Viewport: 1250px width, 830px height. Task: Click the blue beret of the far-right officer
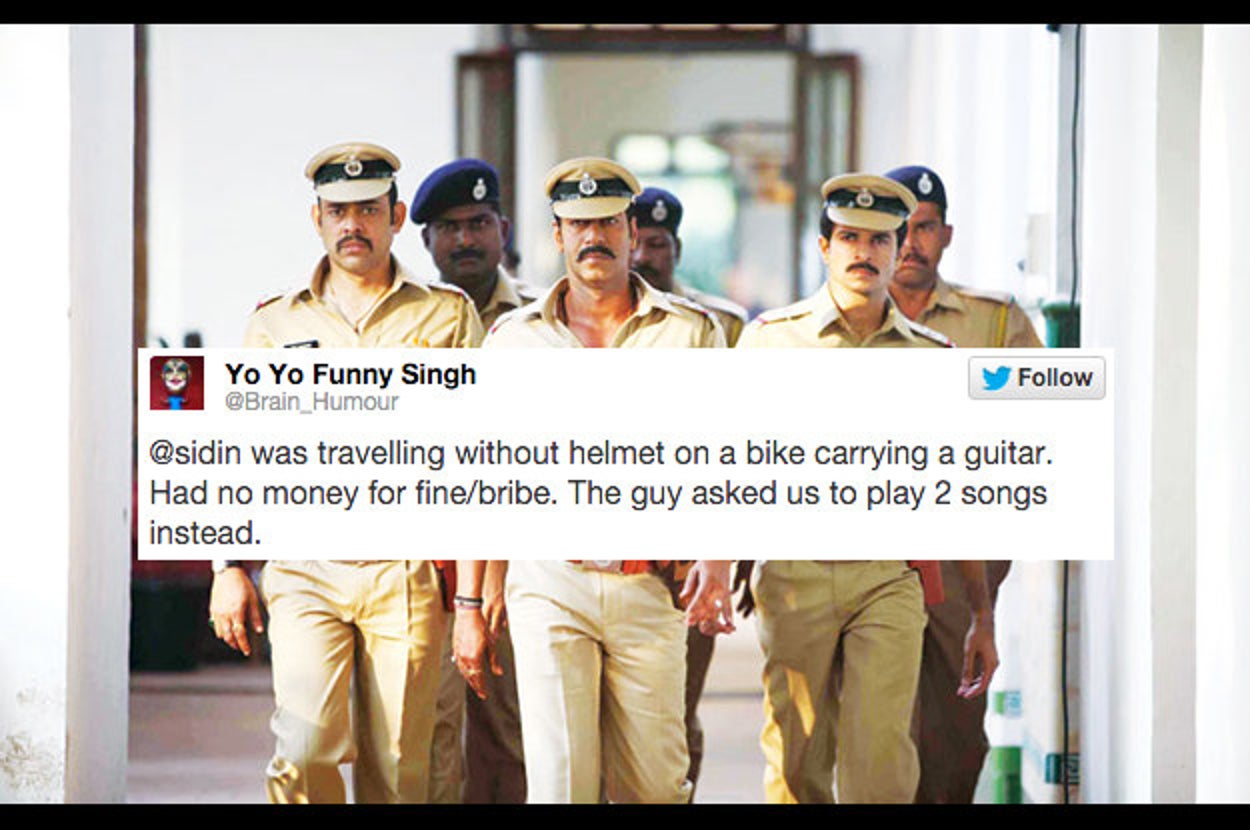915,186
